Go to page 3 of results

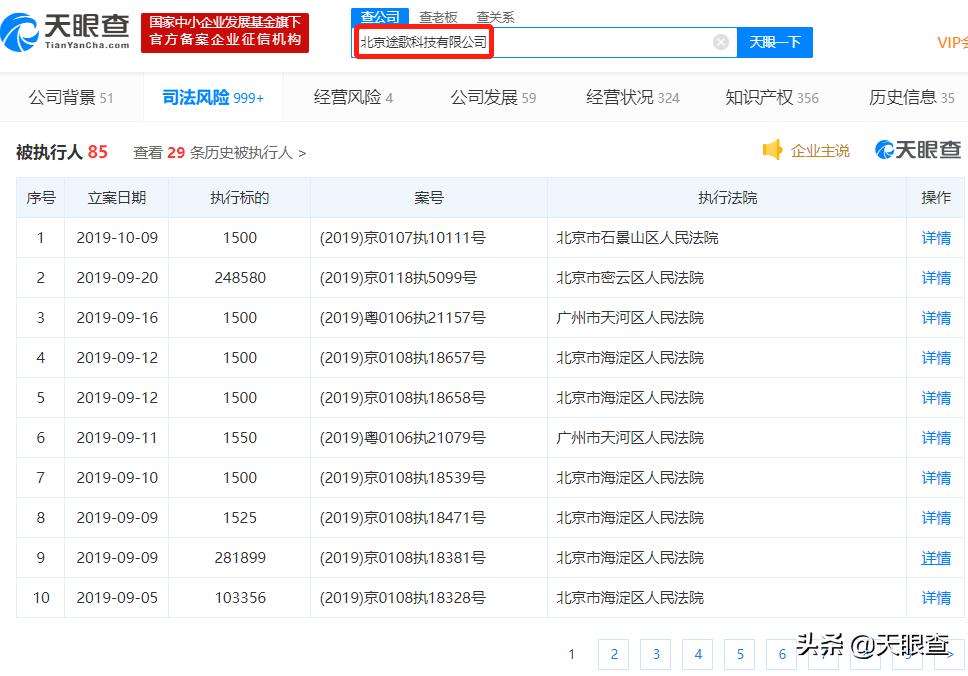(x=655, y=654)
